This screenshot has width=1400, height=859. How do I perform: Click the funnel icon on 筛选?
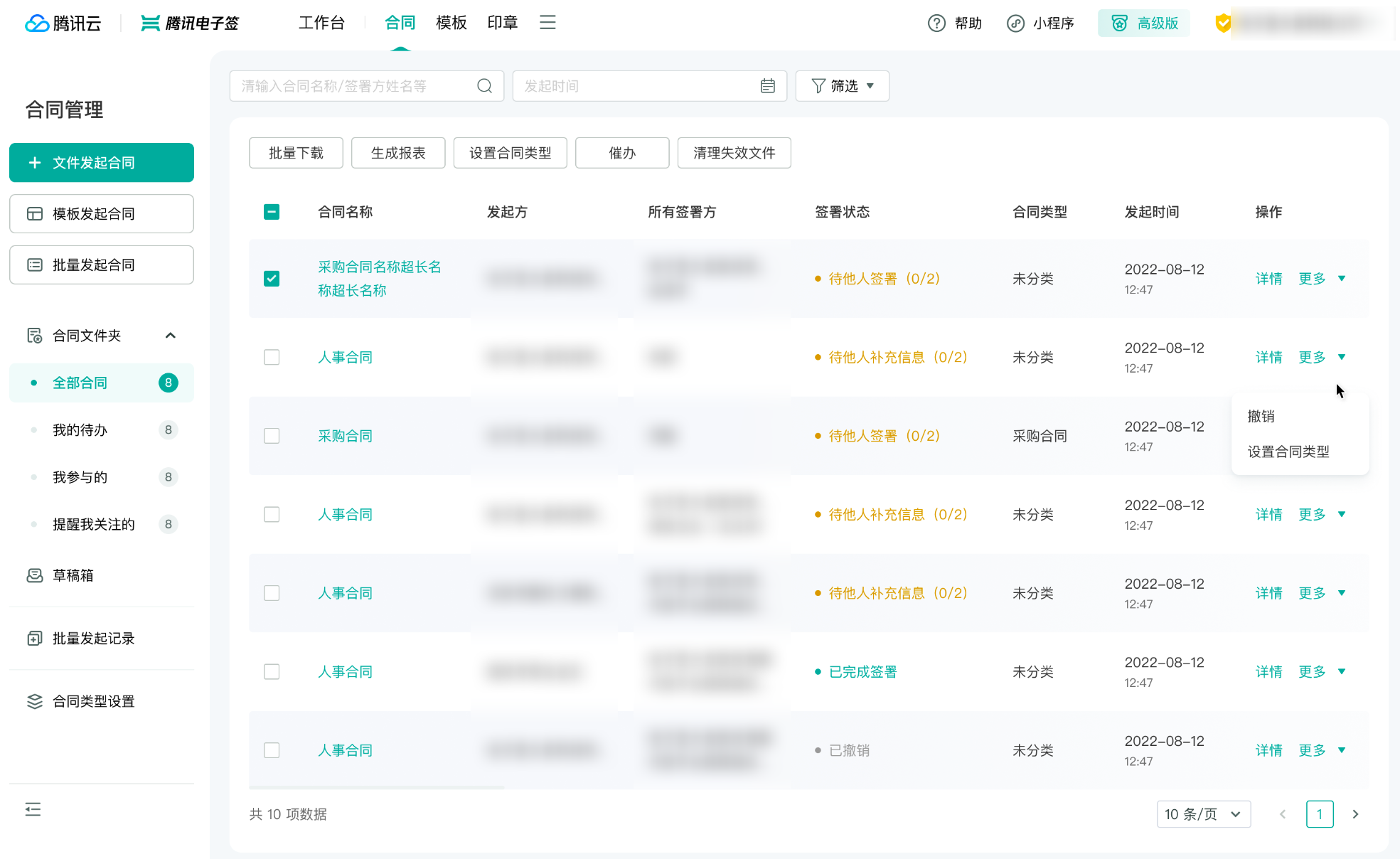818,86
